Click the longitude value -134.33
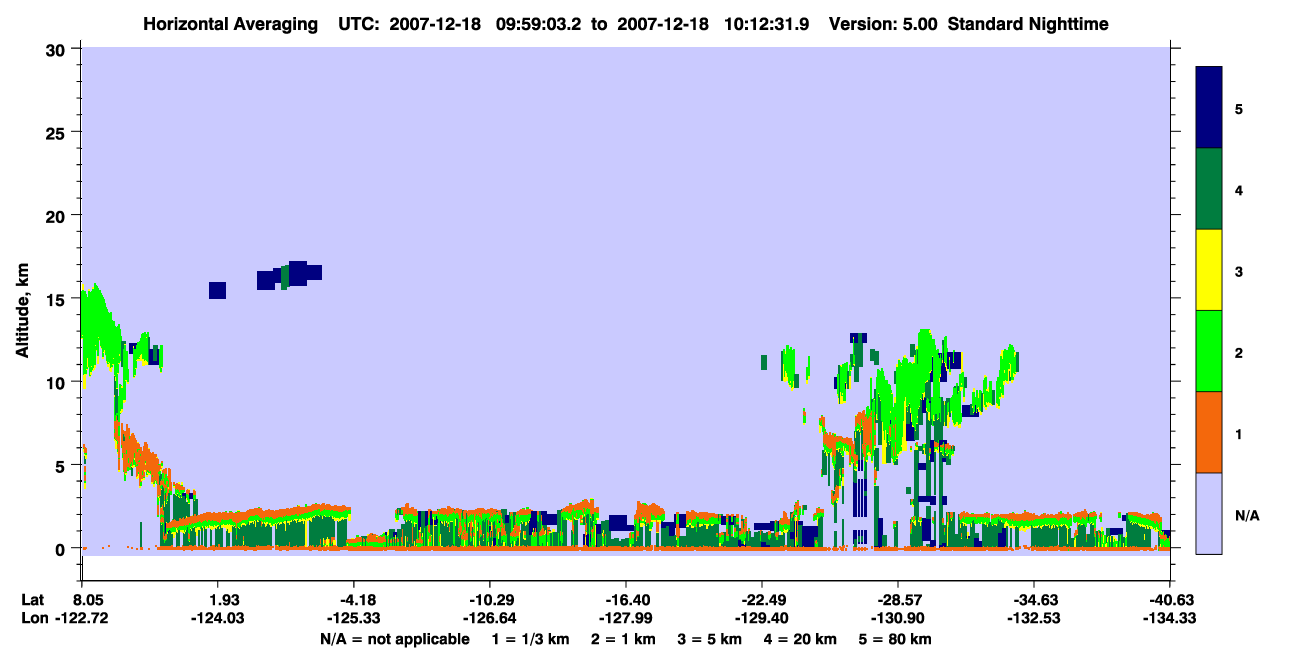This screenshot has height=667, width=1300. pyautogui.click(x=1170, y=618)
